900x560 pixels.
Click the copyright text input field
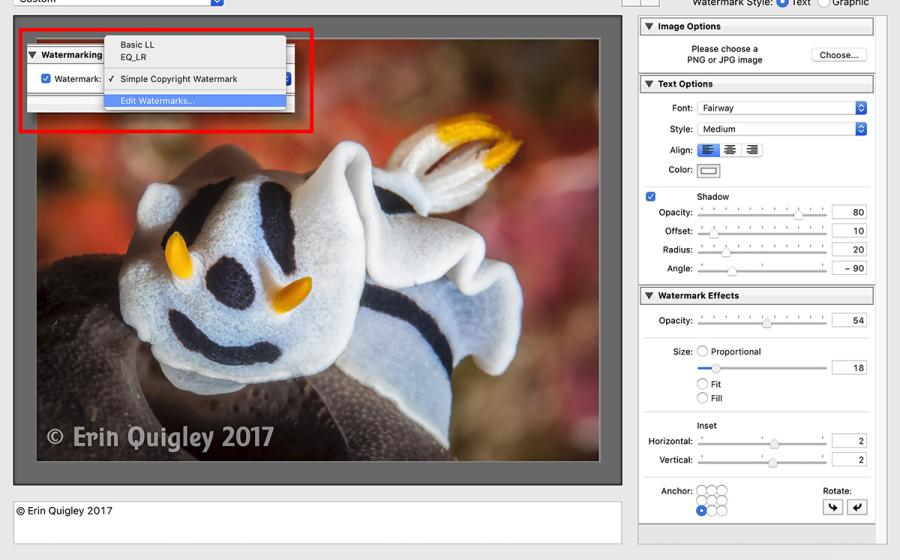pyautogui.click(x=317, y=522)
